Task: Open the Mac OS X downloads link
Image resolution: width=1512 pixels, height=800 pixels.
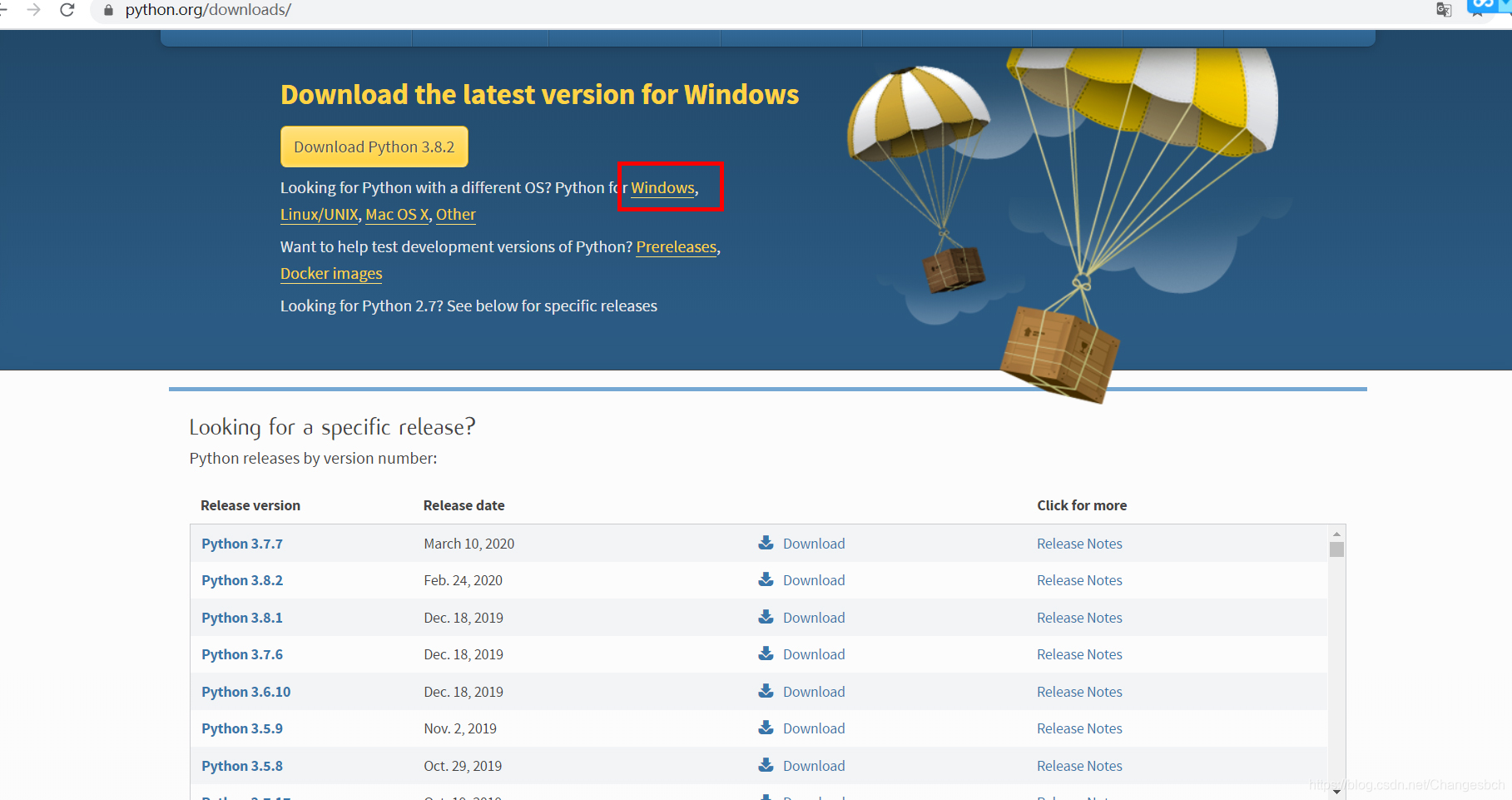Action: click(x=397, y=214)
